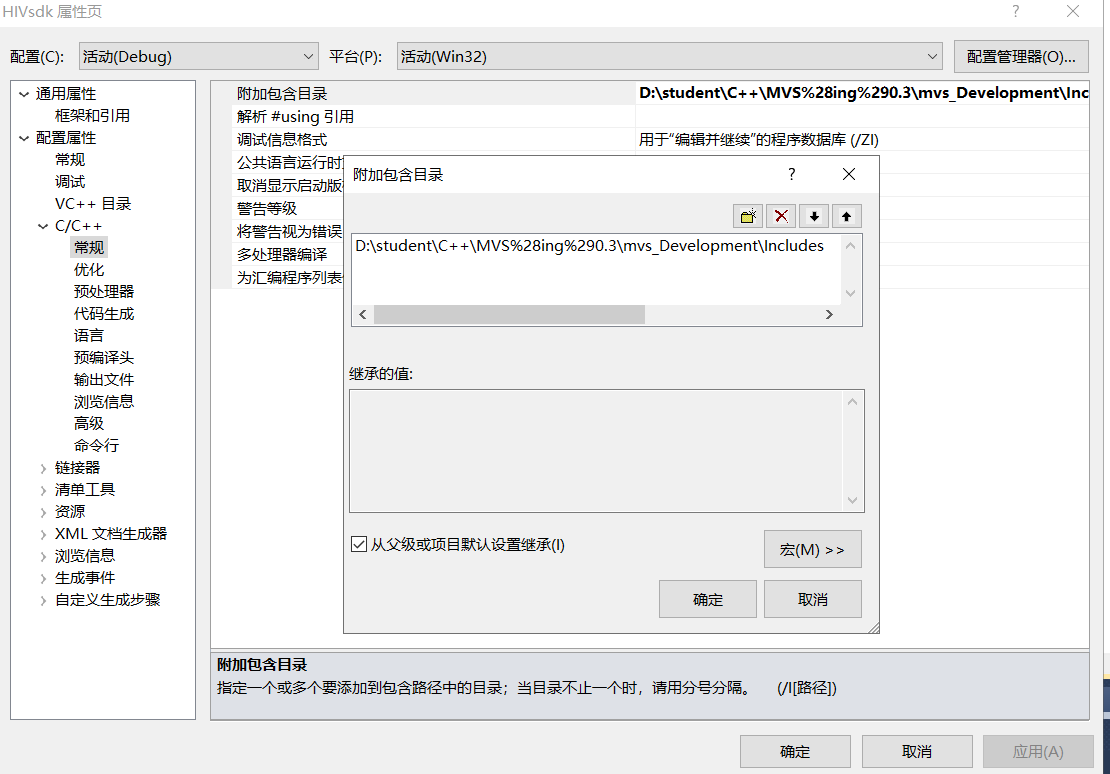Click 取消 at the bottom of the property page

coord(917,751)
